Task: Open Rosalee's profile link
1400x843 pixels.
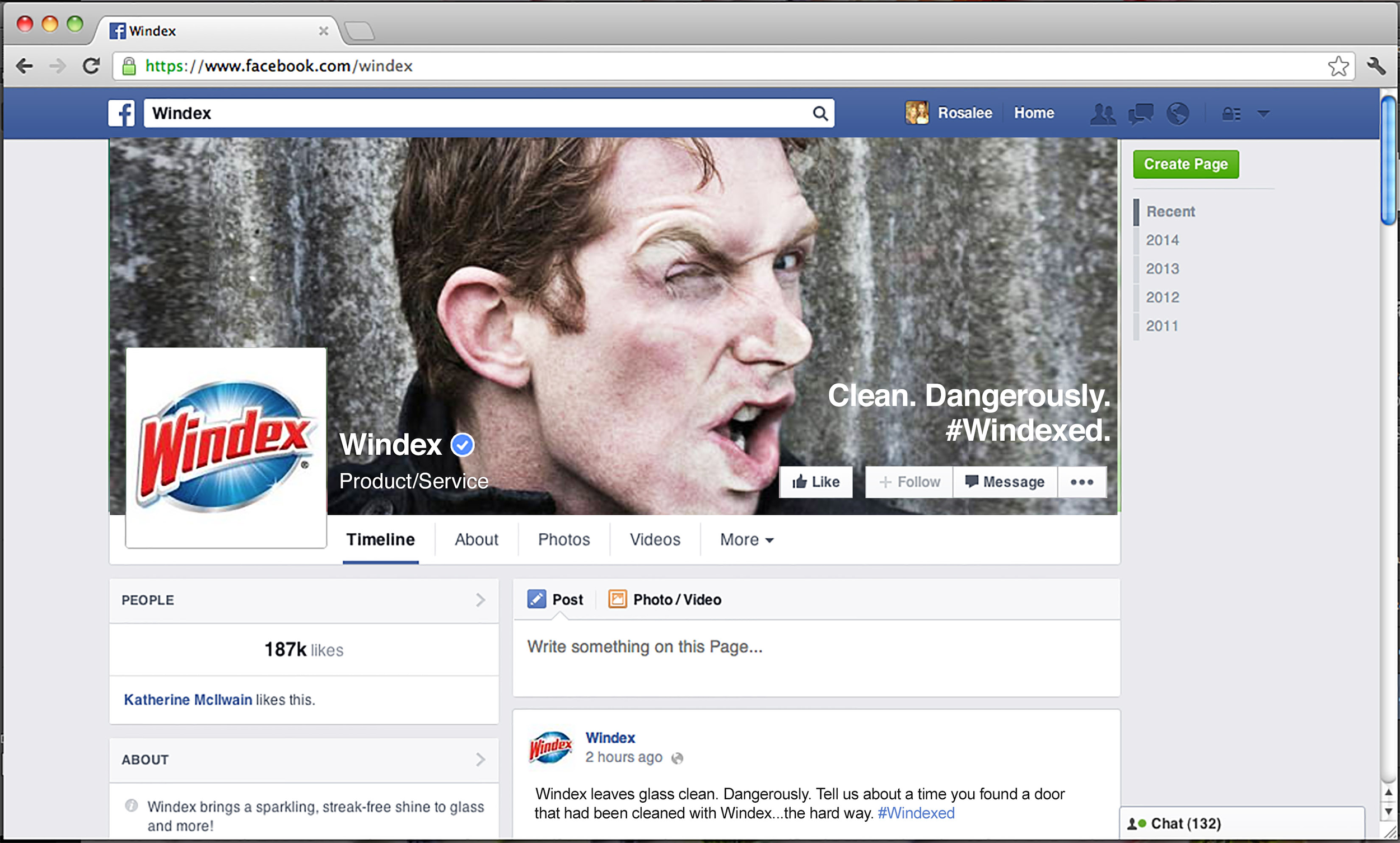Action: (965, 113)
